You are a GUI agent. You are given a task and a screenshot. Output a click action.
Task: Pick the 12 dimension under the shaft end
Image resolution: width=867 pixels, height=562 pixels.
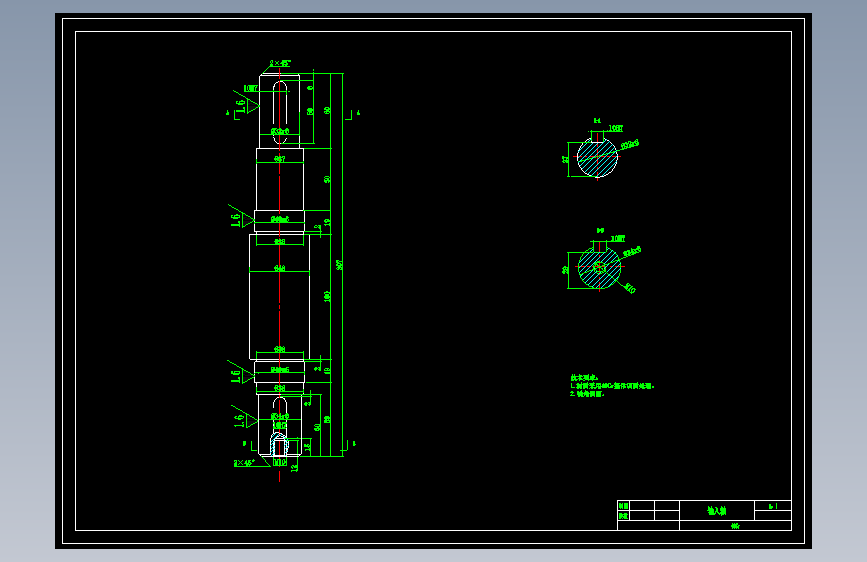294,467
